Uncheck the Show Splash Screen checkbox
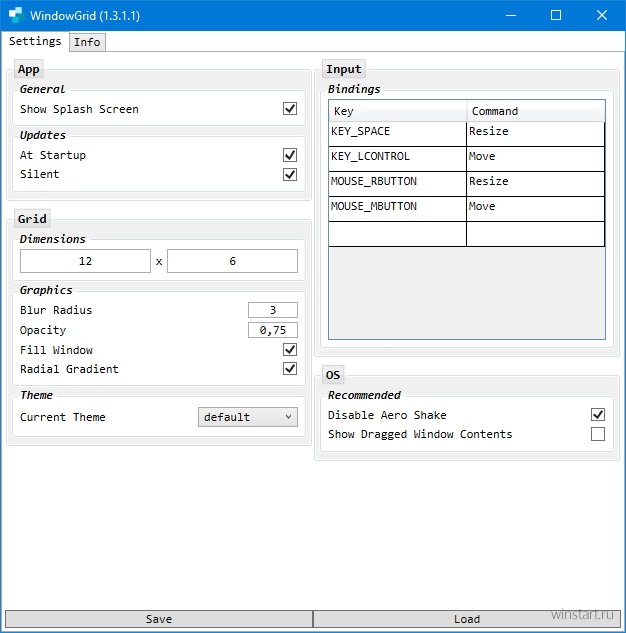The width and height of the screenshot is (626, 633). (290, 109)
